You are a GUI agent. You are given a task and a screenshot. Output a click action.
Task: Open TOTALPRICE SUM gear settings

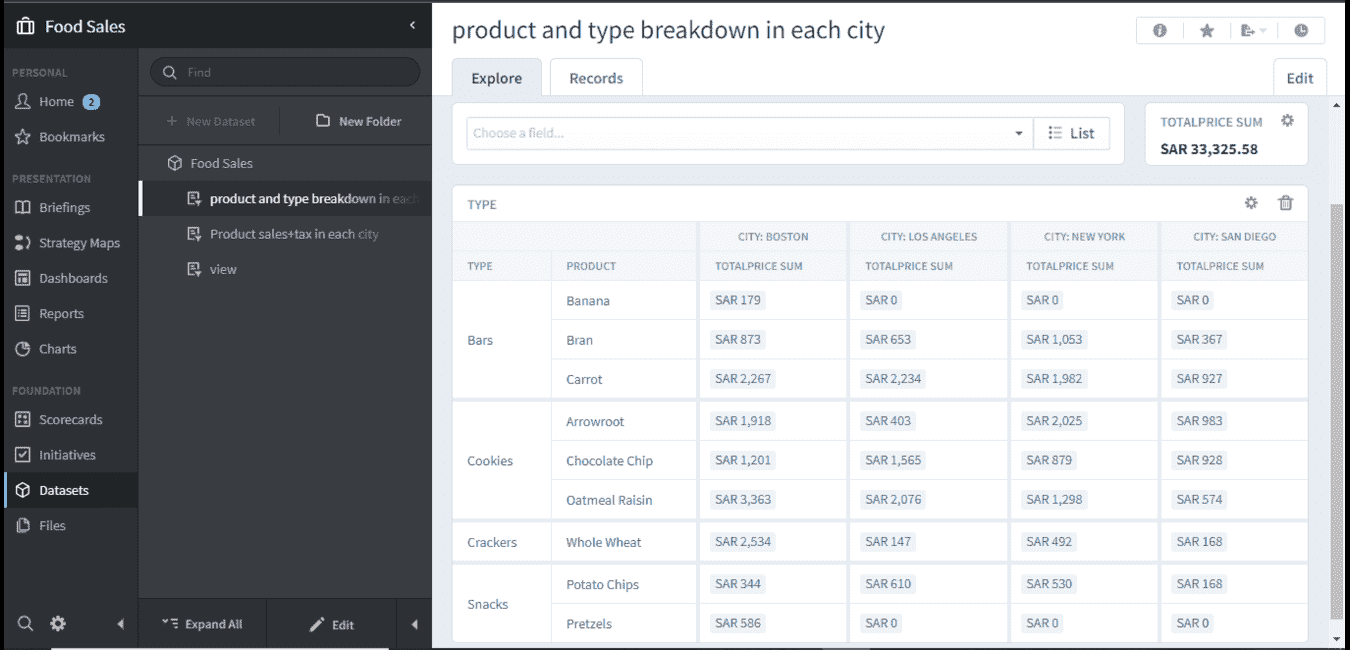pyautogui.click(x=1287, y=120)
